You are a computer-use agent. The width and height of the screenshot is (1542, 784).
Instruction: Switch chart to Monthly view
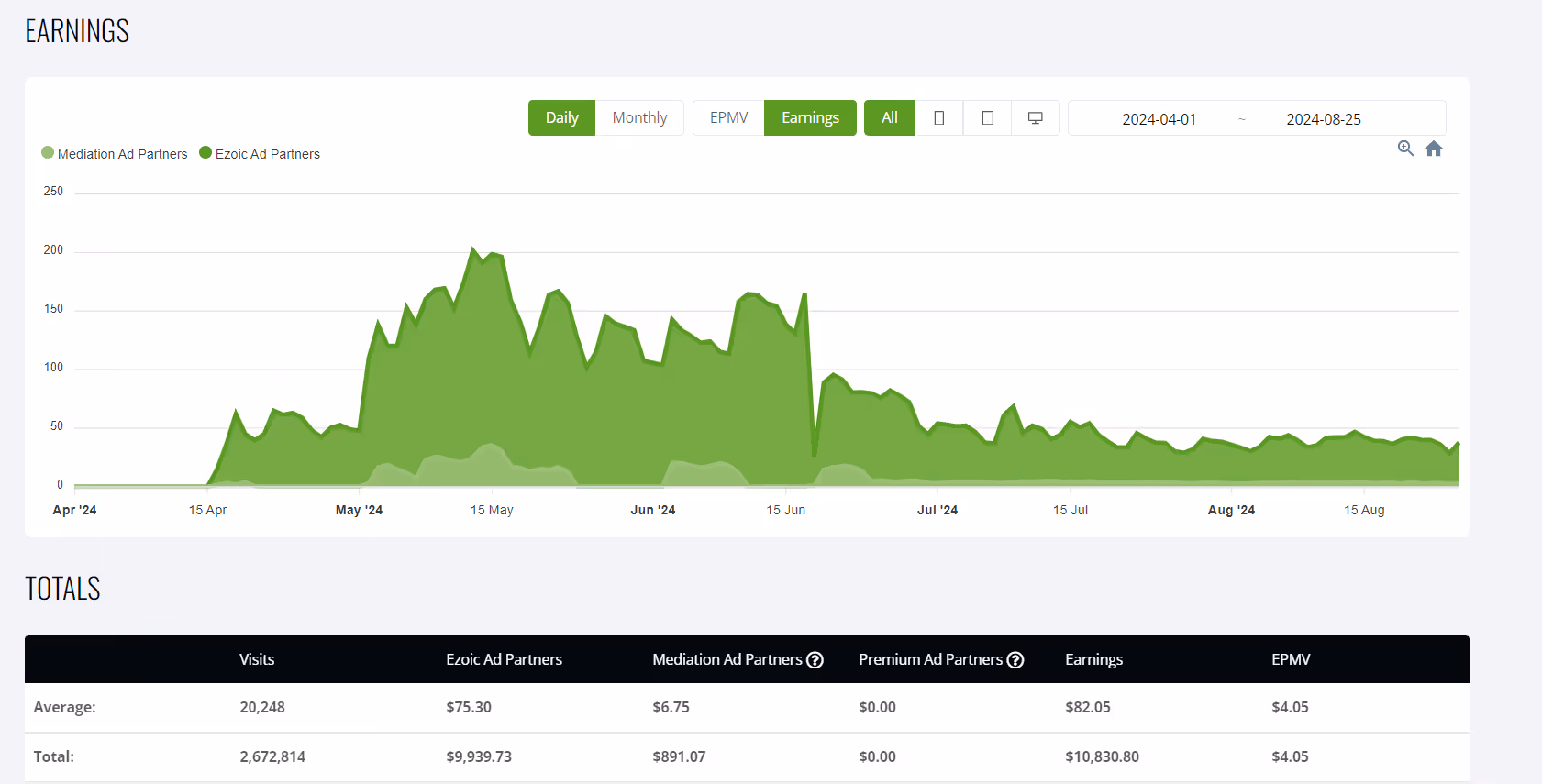[x=639, y=118]
